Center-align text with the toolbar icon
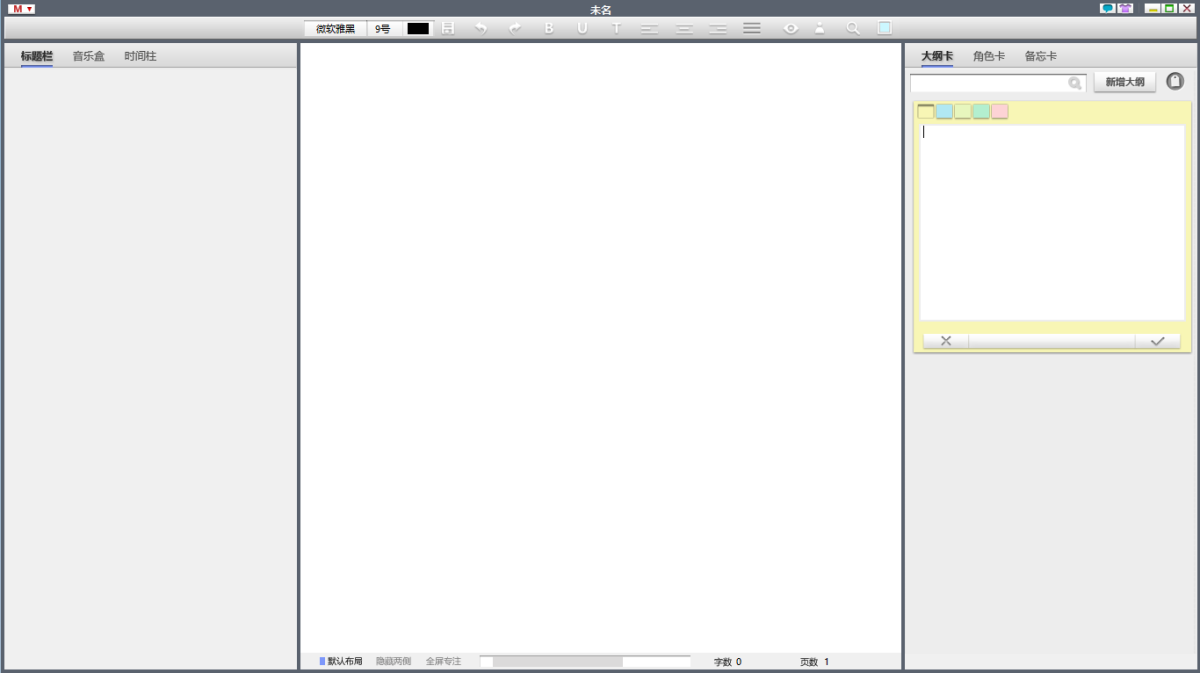The height and width of the screenshot is (673, 1200). click(x=684, y=28)
